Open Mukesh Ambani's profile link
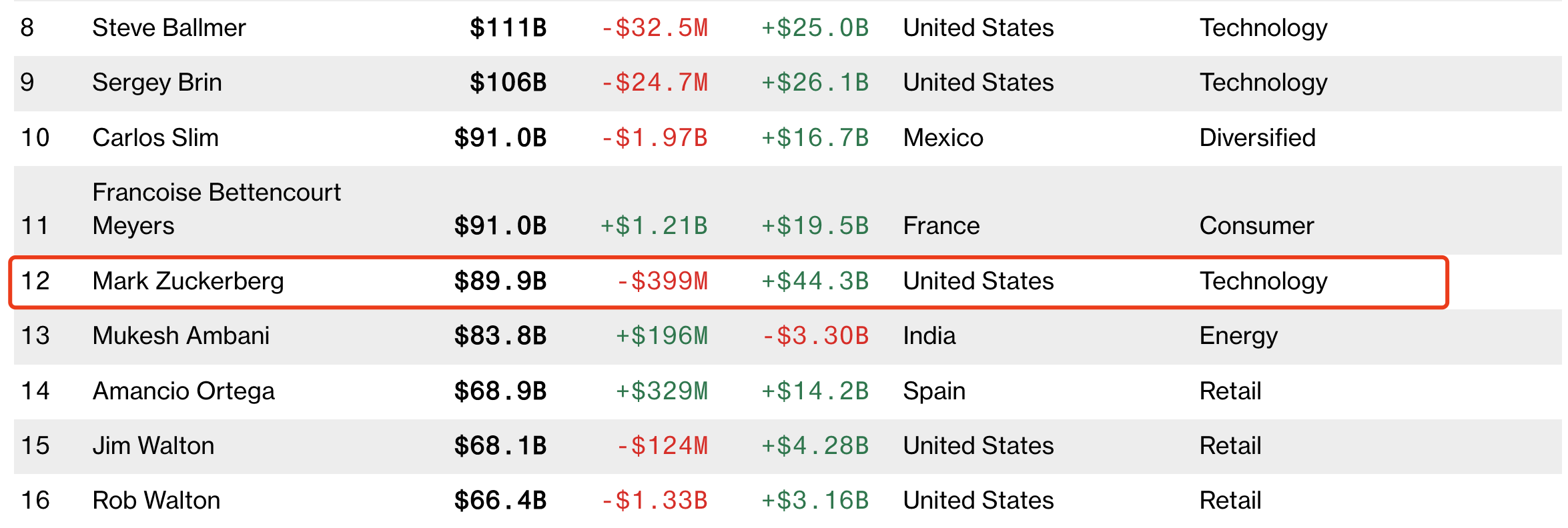The height and width of the screenshot is (528, 1568). coord(181,336)
